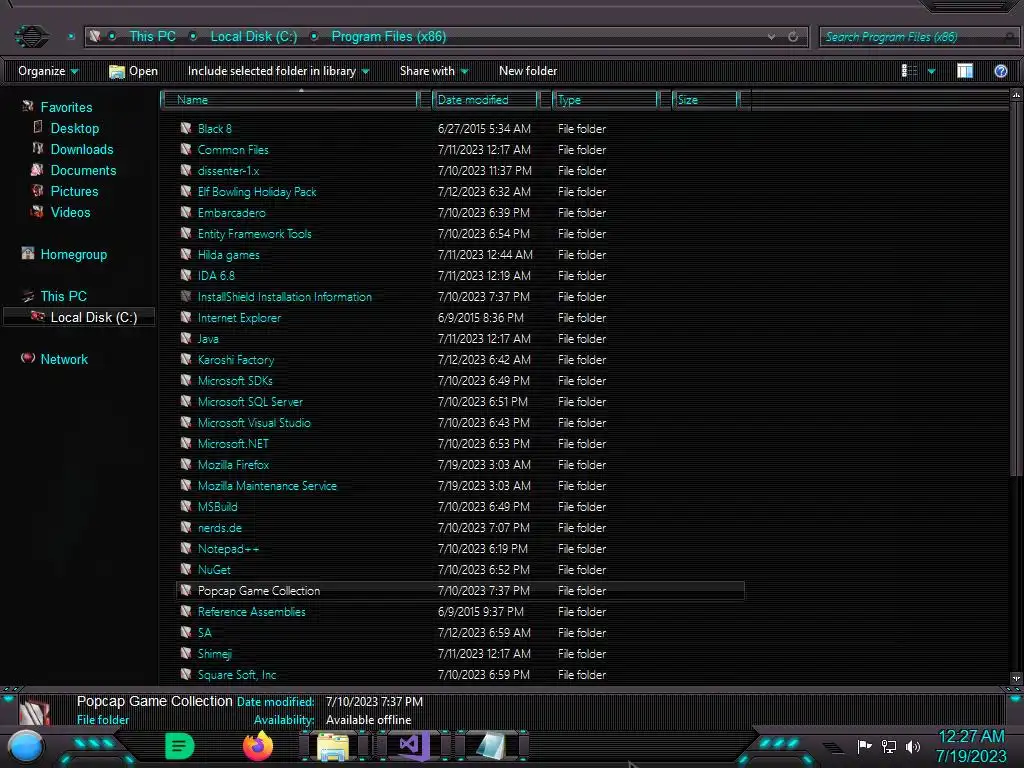Click the green notes app taskbar icon
1024x768 pixels.
tap(180, 746)
